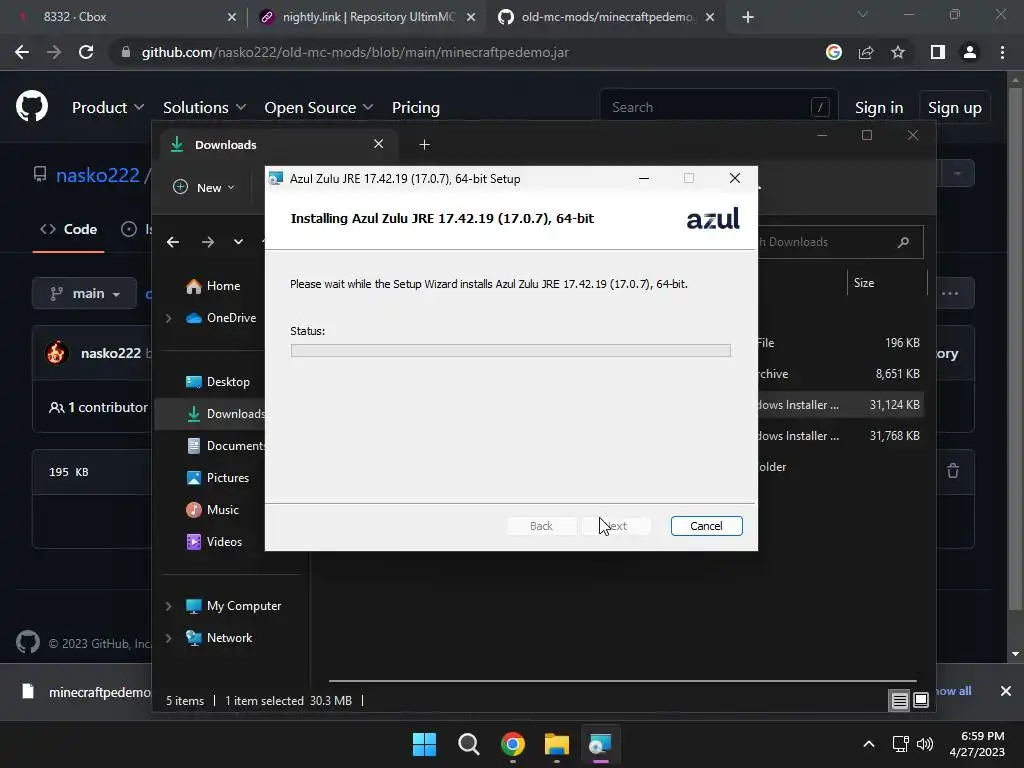Select the 8,651 KB archive file
Screen dimensions: 1024x768
839,374
